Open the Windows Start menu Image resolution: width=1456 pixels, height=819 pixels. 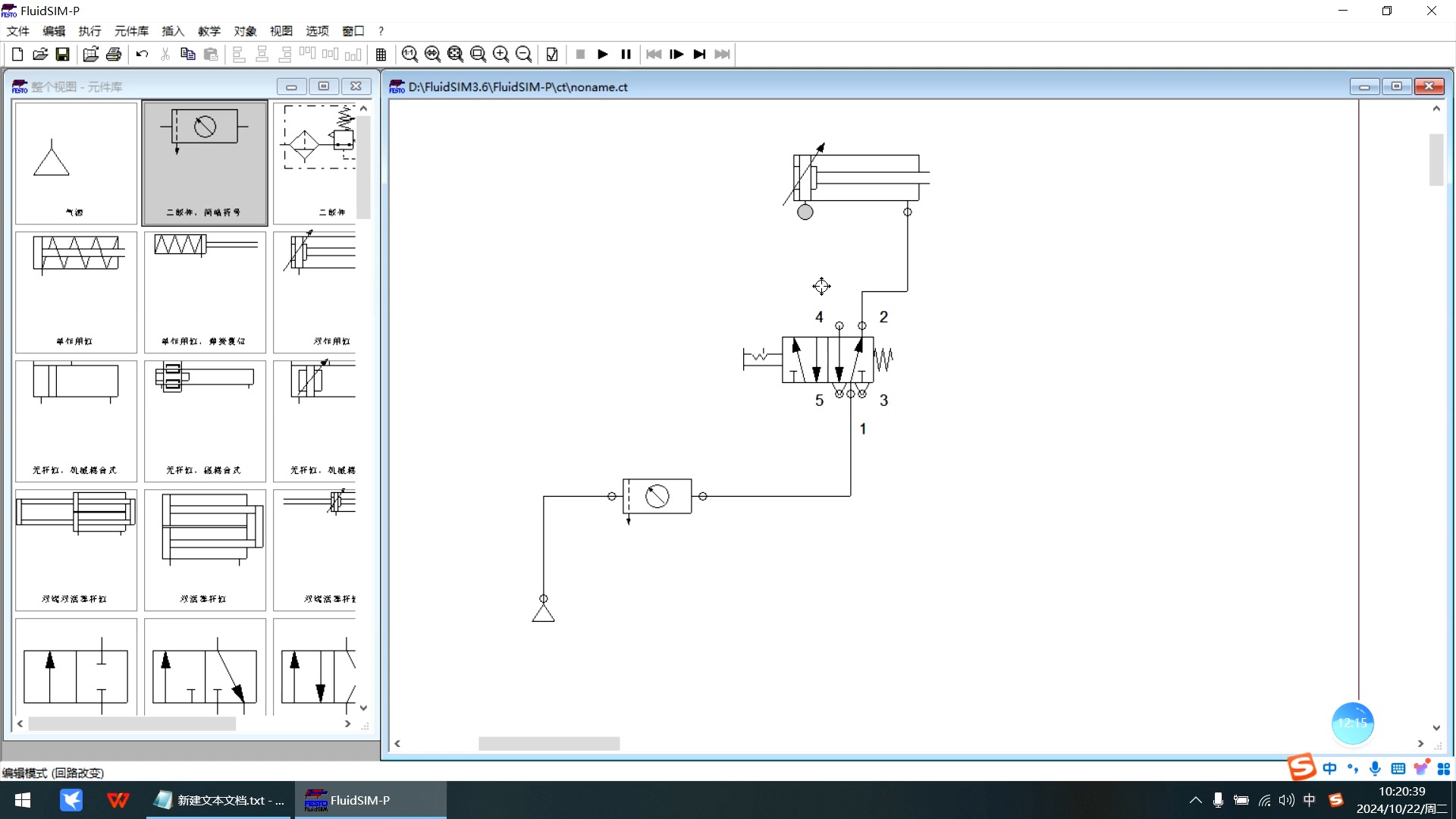click(x=23, y=800)
